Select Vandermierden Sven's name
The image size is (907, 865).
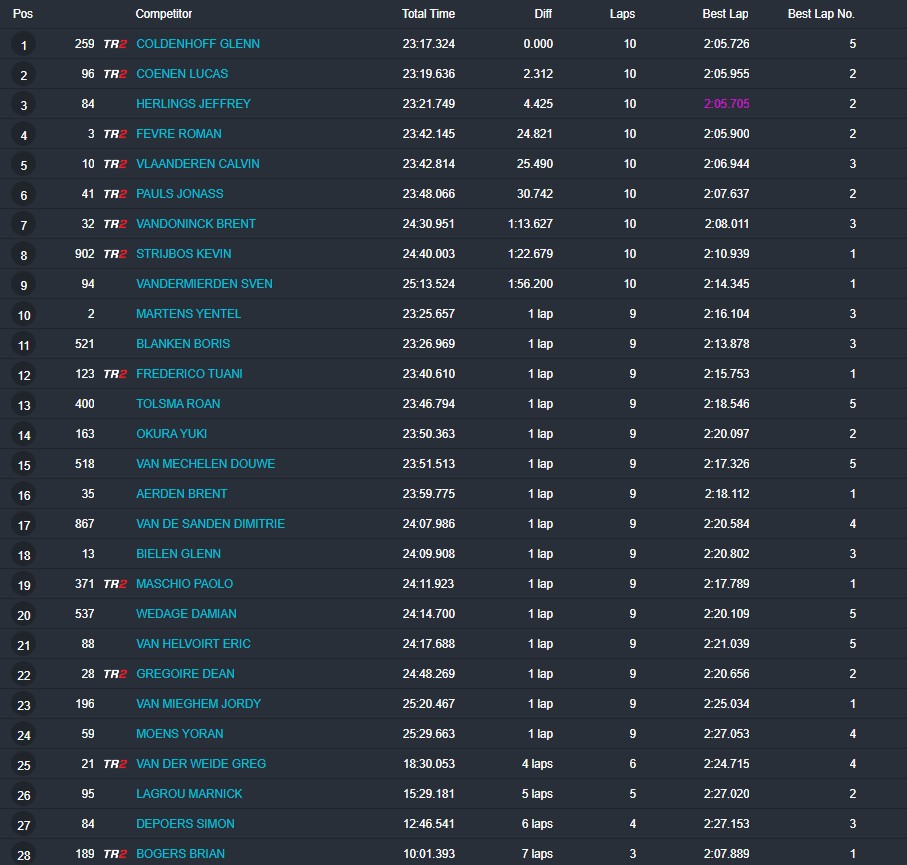tap(204, 284)
